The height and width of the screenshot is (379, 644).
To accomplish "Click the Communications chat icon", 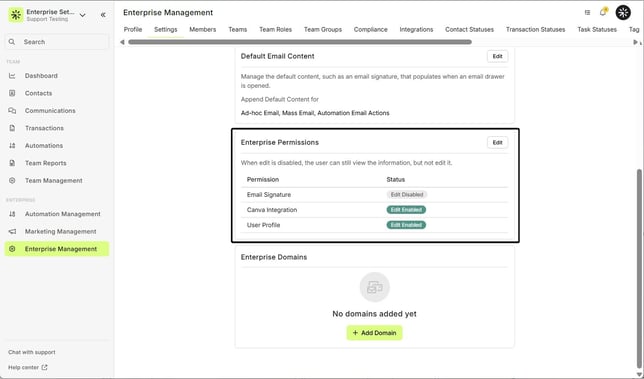I will [x=12, y=111].
